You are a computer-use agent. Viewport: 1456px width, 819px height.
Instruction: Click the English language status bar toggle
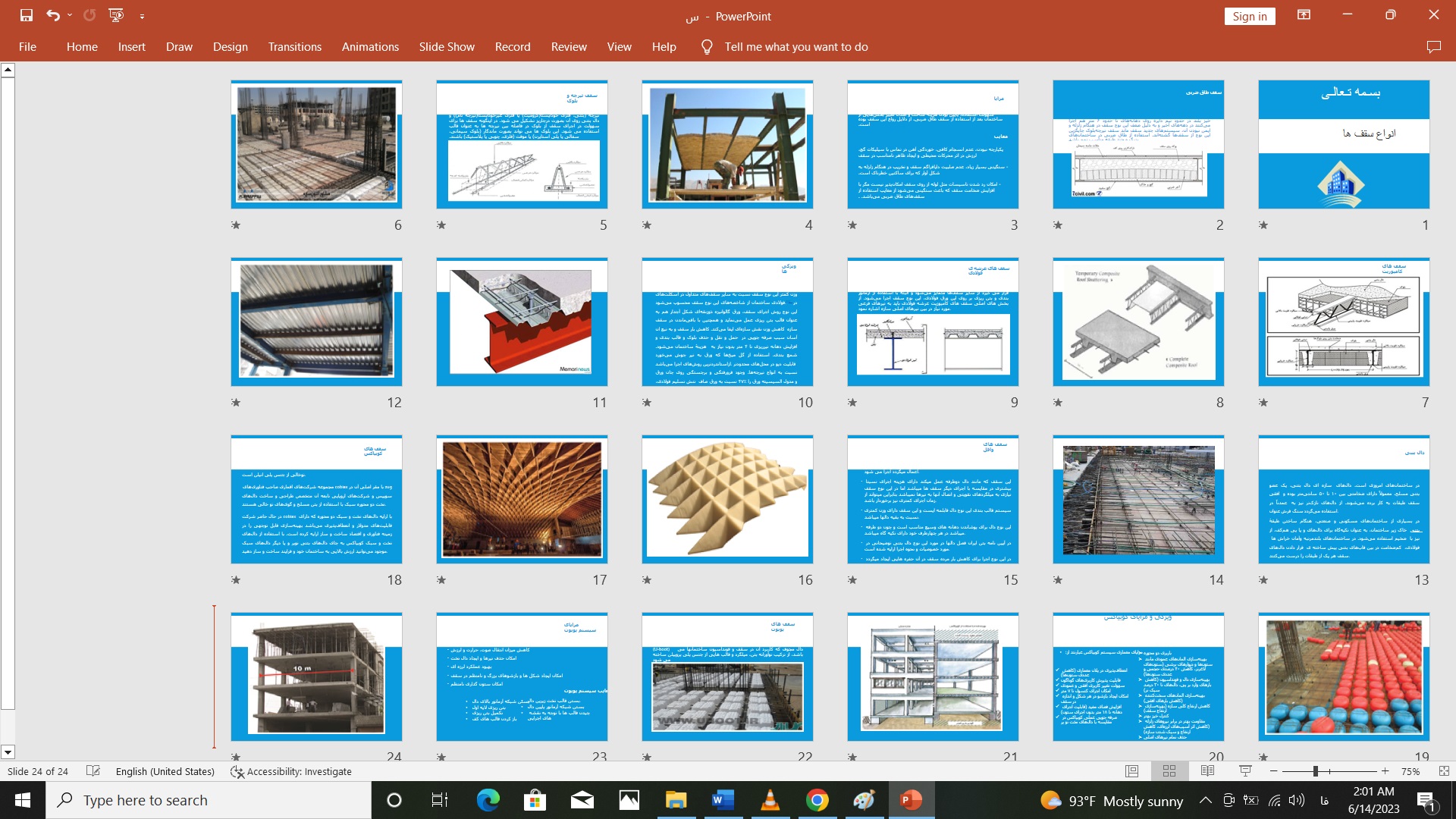click(164, 772)
